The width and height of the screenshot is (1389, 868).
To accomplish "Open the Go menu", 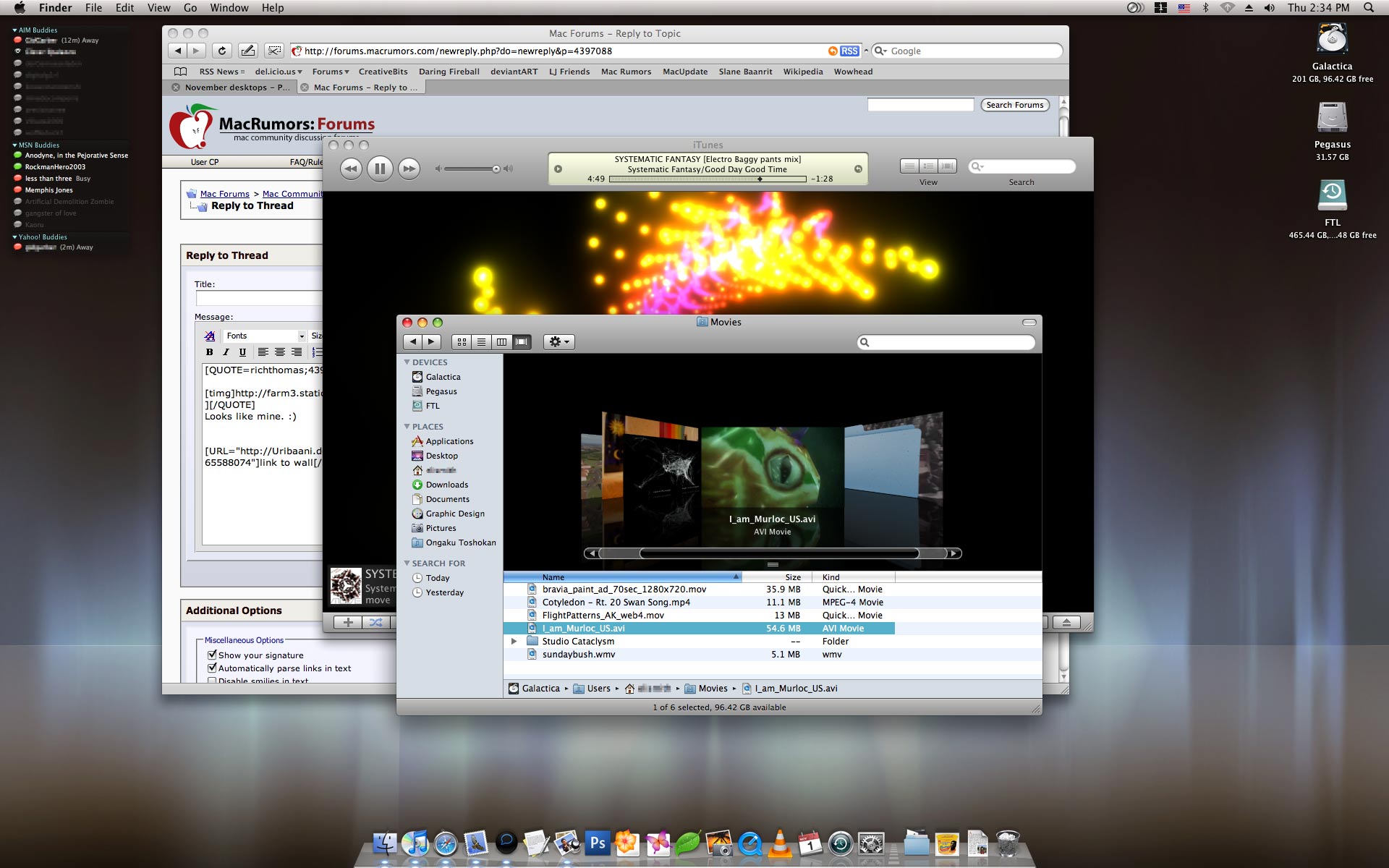I will click(190, 8).
